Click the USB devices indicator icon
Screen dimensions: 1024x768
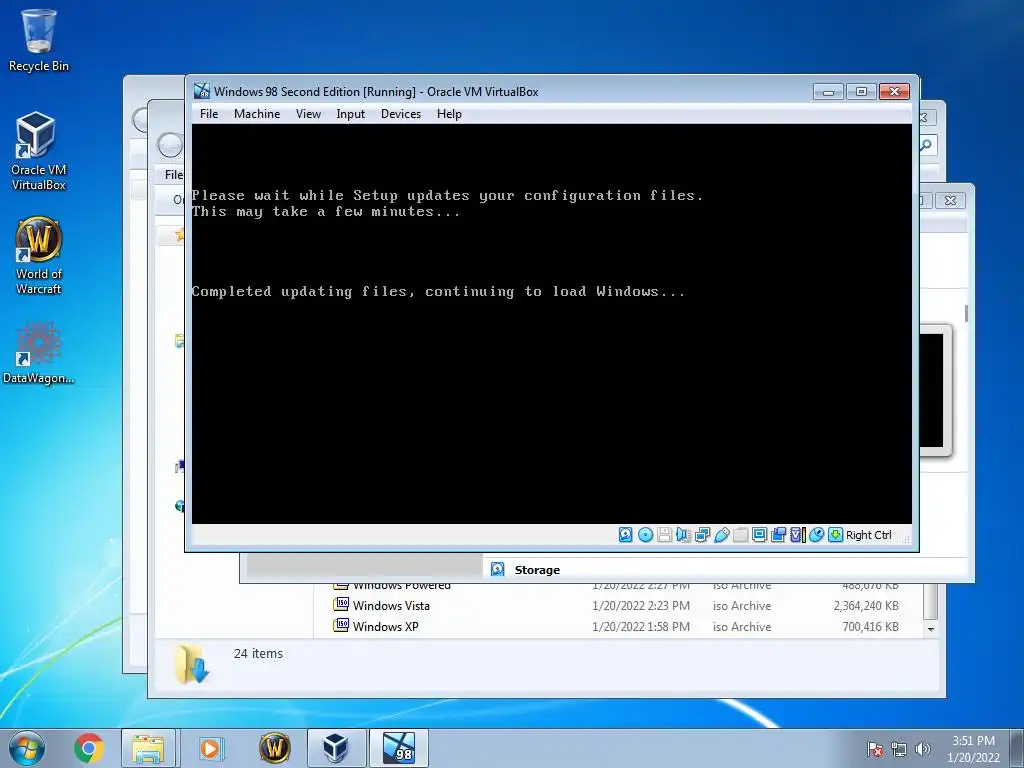tap(722, 535)
